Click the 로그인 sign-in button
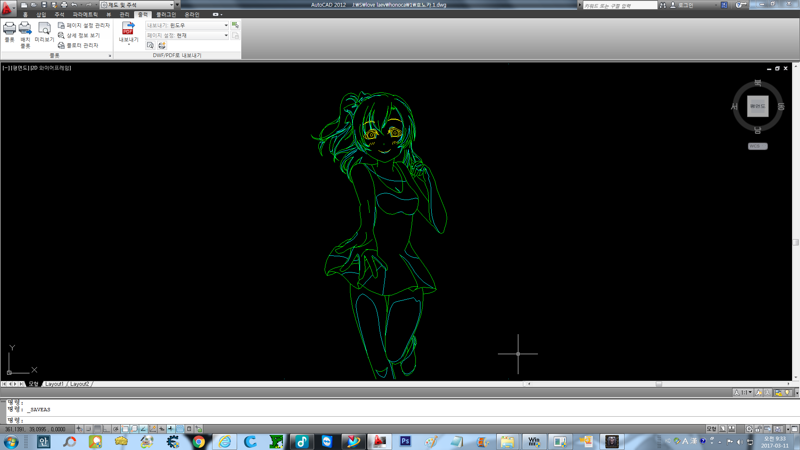The image size is (800, 450). click(x=682, y=5)
